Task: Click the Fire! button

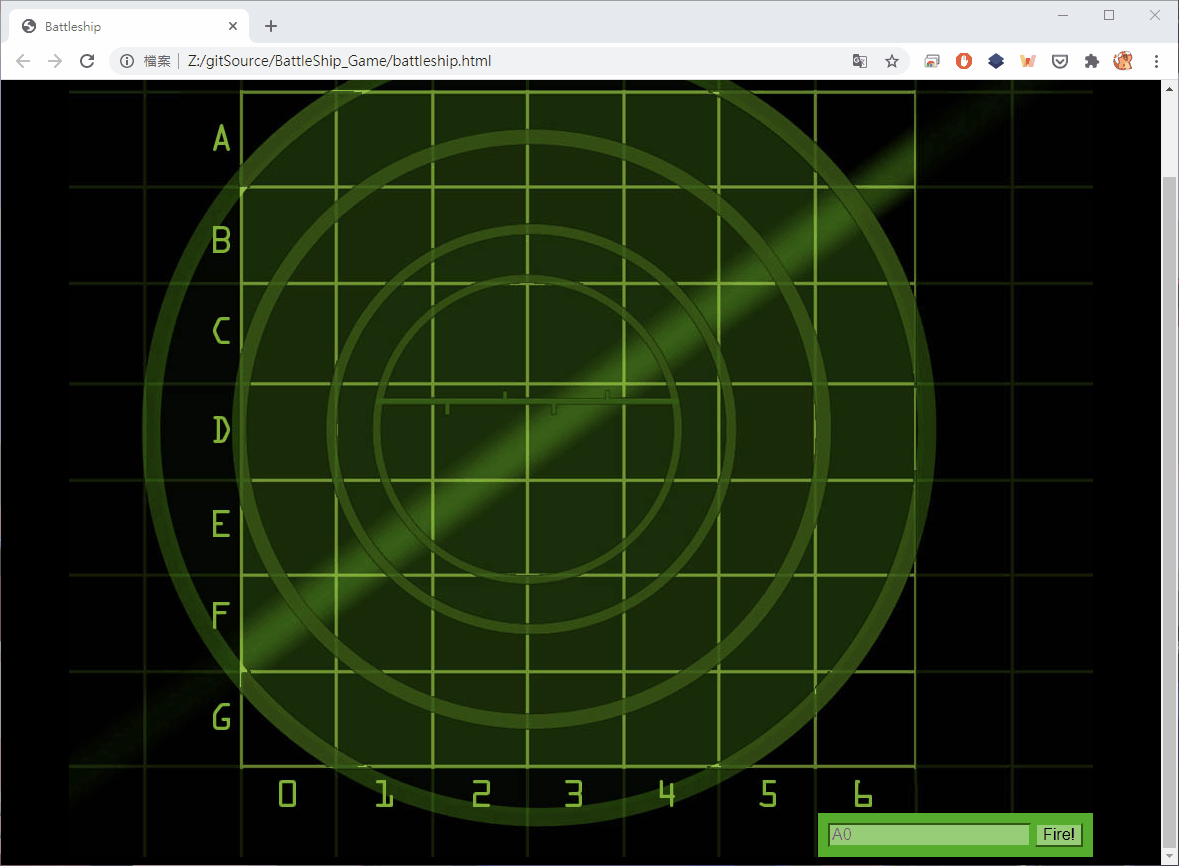Action: [1059, 834]
